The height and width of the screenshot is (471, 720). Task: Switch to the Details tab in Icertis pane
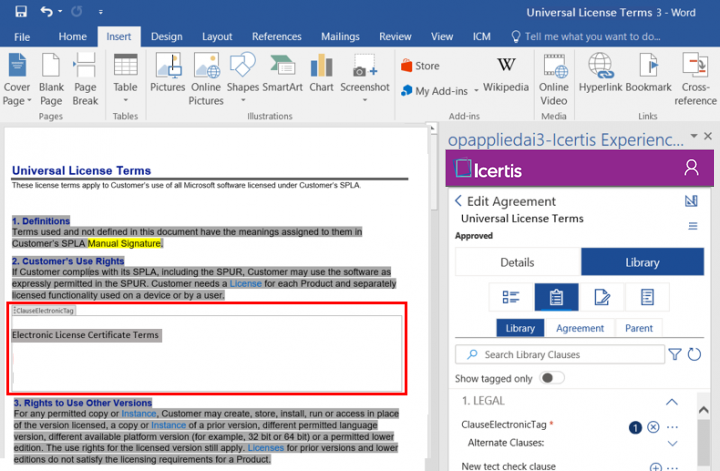click(518, 262)
